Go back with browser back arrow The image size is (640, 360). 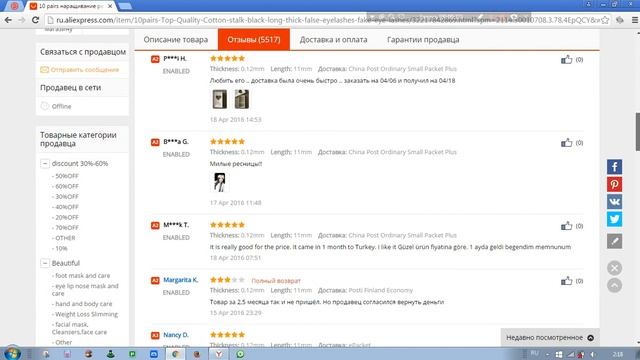click(x=8, y=20)
